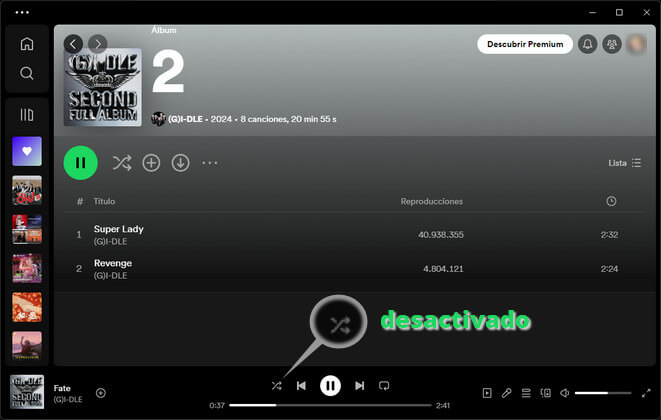Viewport: 661px width, 420px height.
Task: Click the Título column header
Action: point(104,201)
